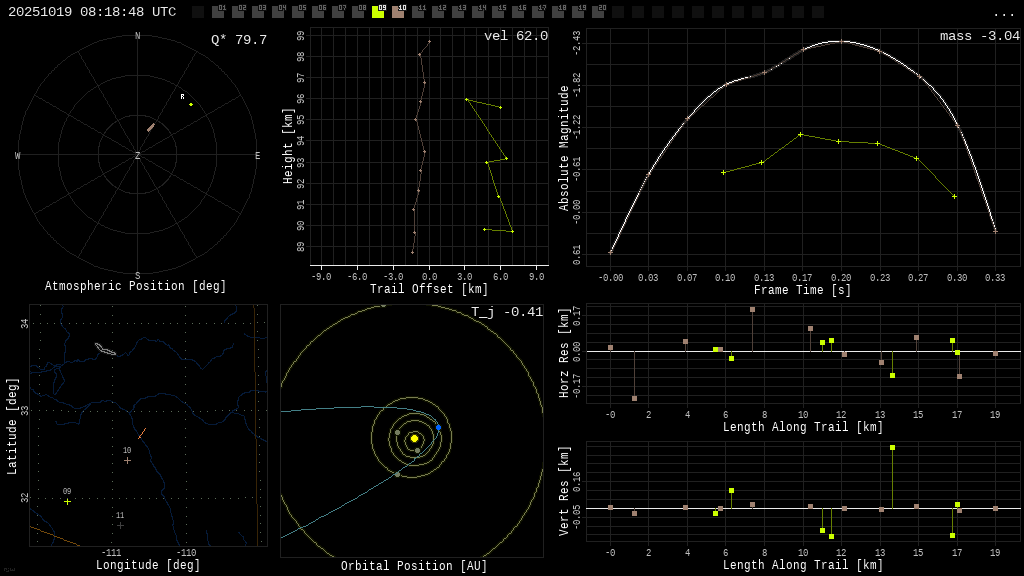
Task: Click the blue Earth dot in orbital plot
Action: [438, 427]
